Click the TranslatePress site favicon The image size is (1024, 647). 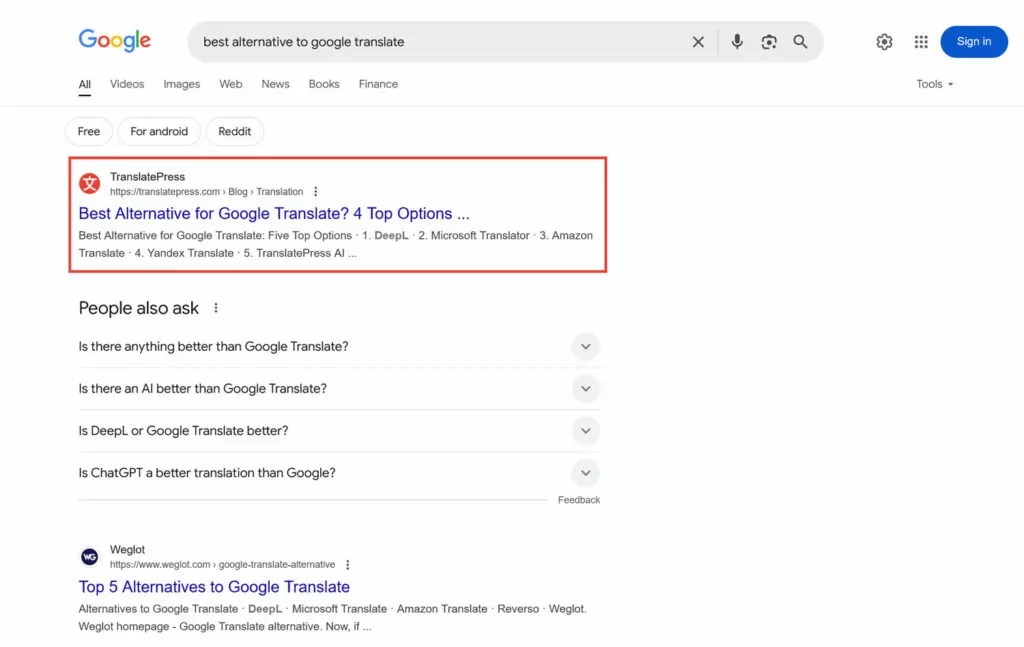pyautogui.click(x=89, y=183)
